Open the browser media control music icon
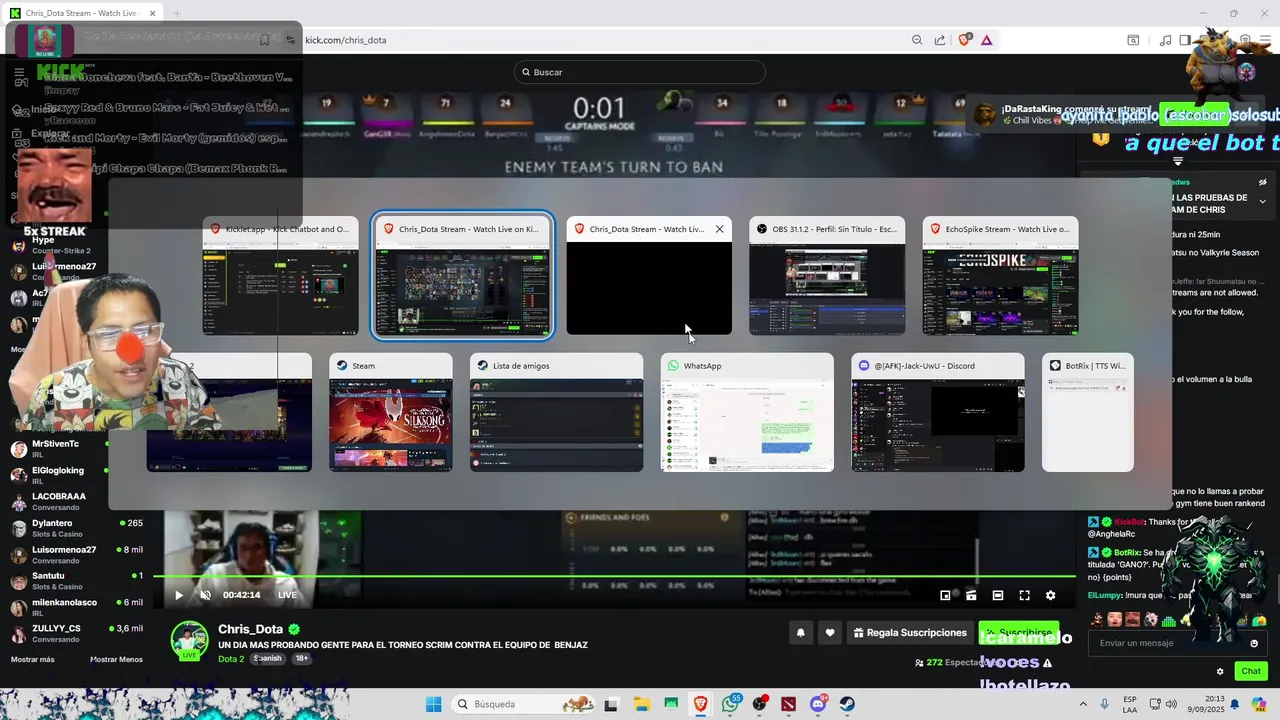The height and width of the screenshot is (720, 1280). (x=1165, y=40)
